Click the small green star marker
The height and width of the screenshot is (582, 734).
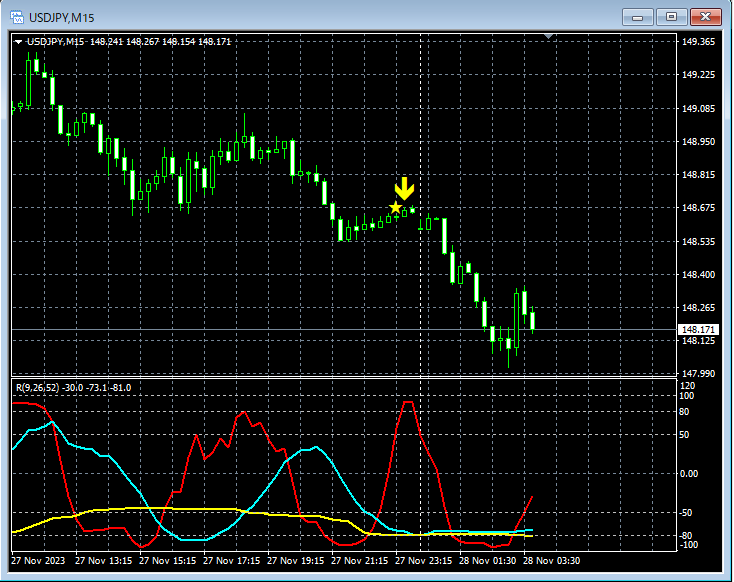pyautogui.click(x=412, y=211)
